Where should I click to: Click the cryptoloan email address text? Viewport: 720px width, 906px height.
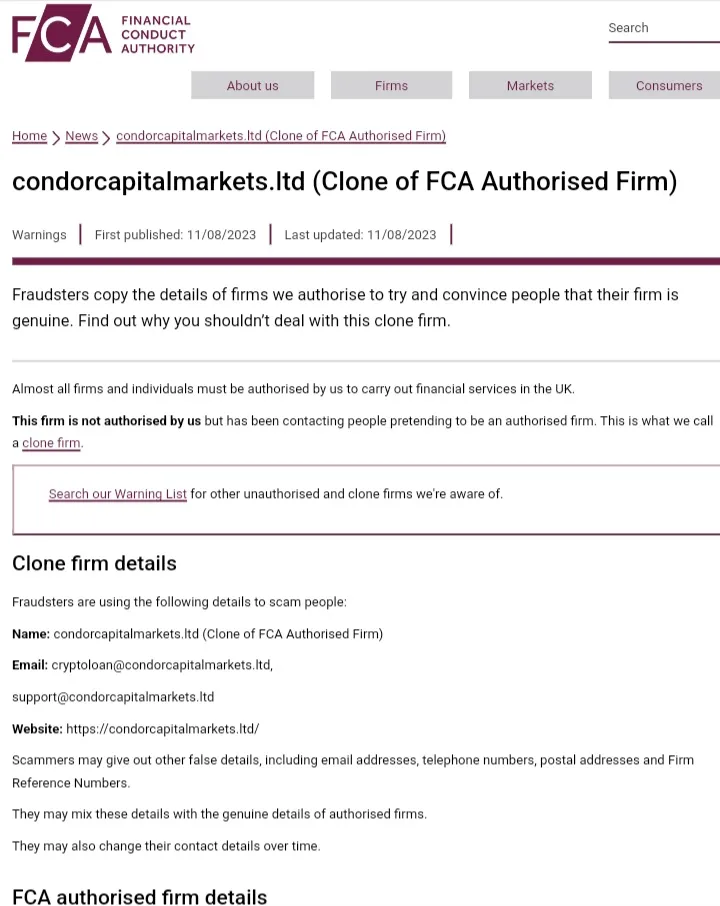coord(162,665)
